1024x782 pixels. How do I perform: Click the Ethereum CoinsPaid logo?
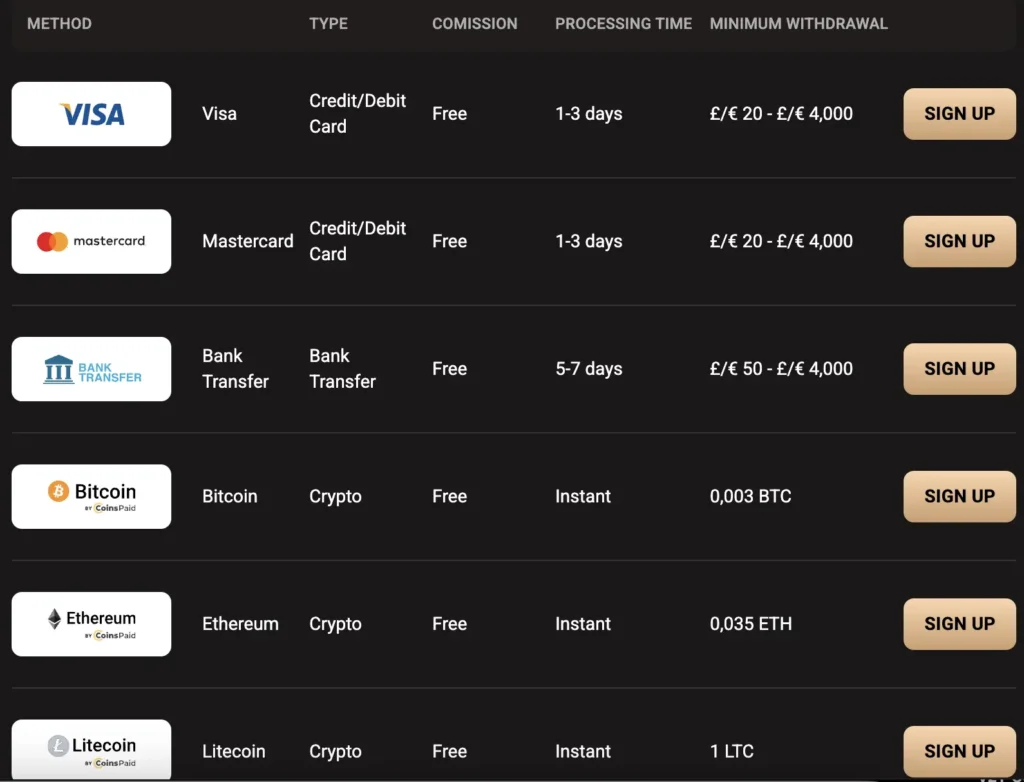tap(91, 624)
